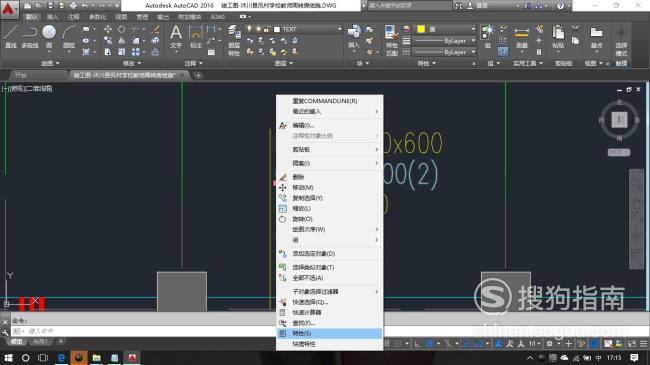
Task: Click the AutoCAD application menu logo
Action: [9, 9]
